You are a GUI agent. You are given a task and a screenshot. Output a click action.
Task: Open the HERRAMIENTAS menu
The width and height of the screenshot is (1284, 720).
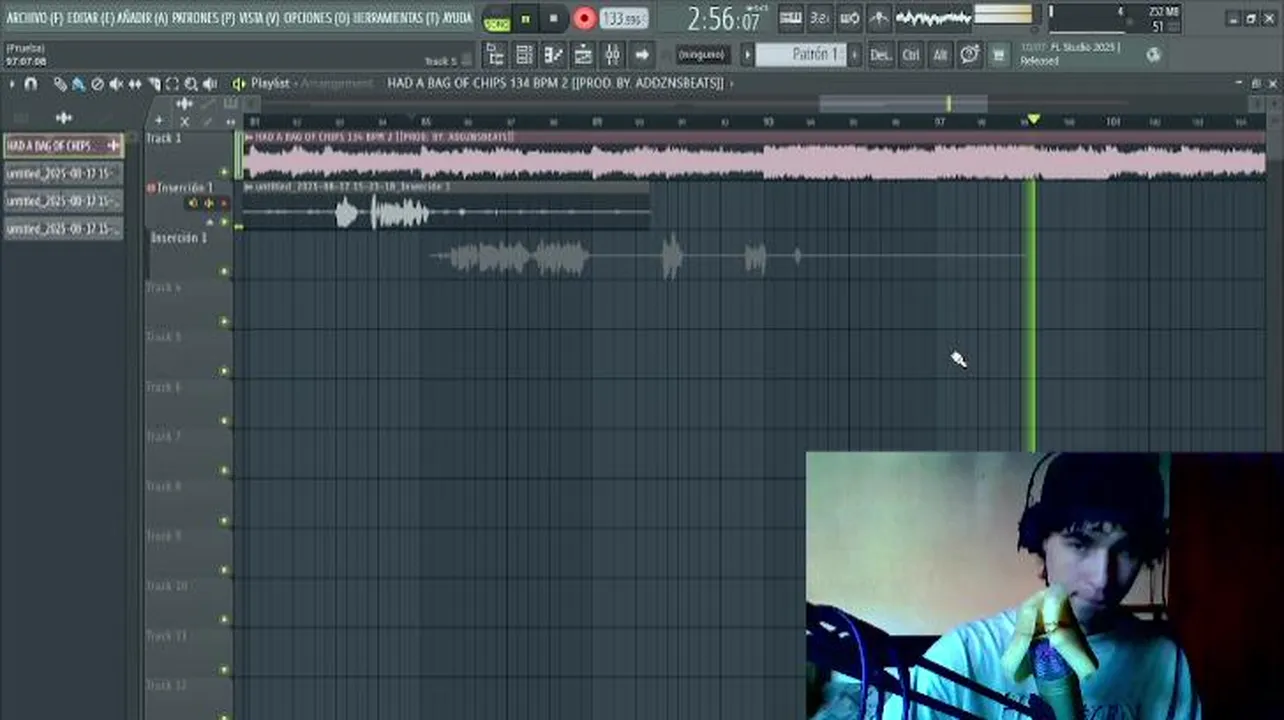tap(396, 18)
